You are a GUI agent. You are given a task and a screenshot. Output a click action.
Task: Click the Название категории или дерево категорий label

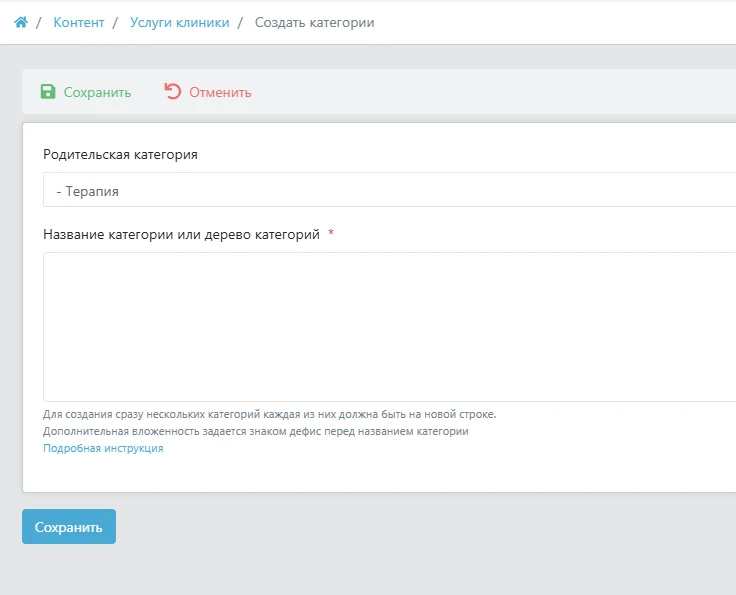181,234
